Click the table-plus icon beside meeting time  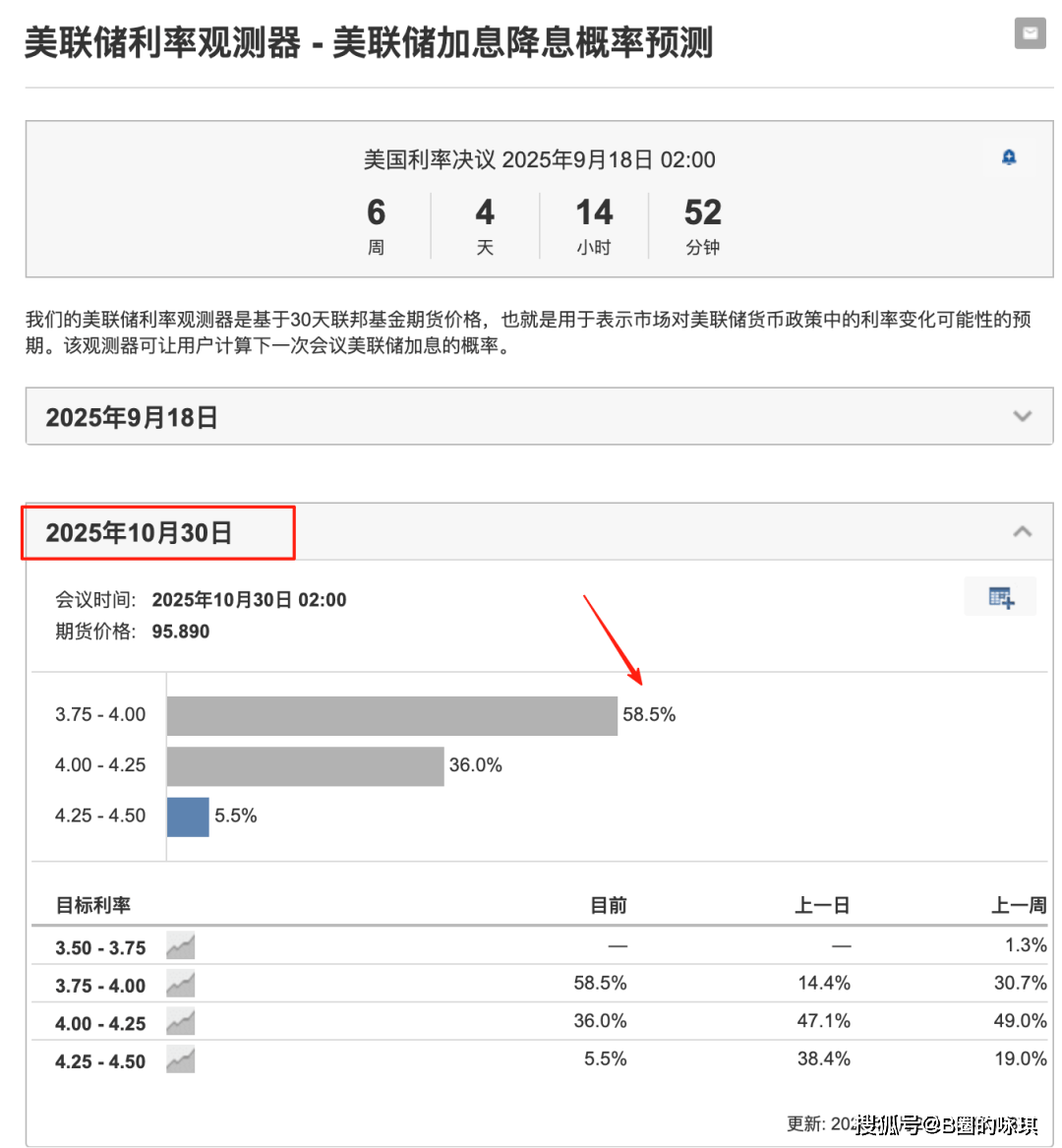point(1000,597)
